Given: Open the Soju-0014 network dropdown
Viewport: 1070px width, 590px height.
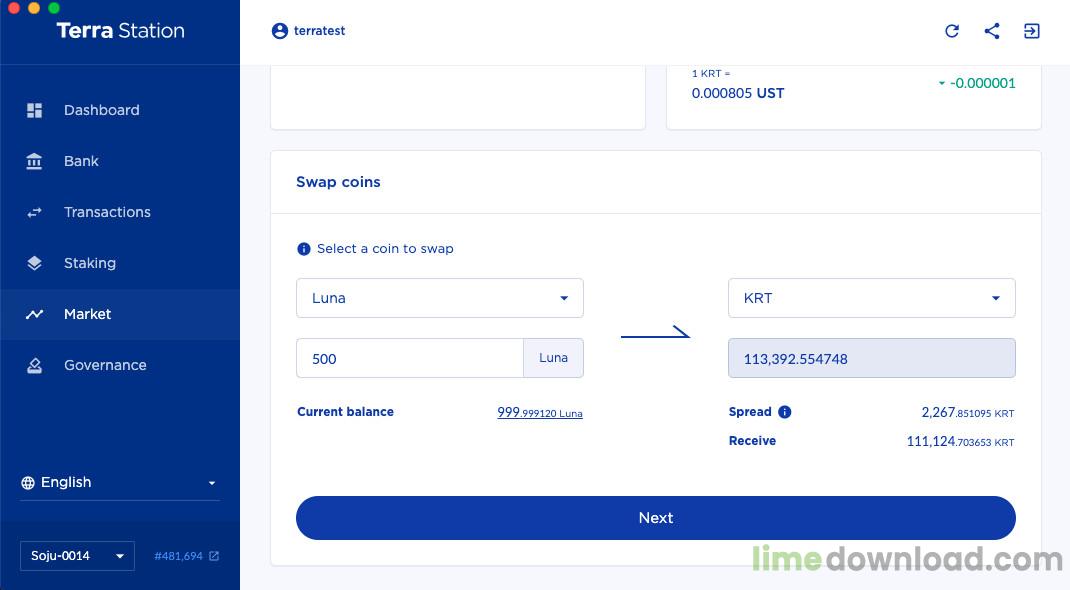Looking at the screenshot, I should click(77, 556).
